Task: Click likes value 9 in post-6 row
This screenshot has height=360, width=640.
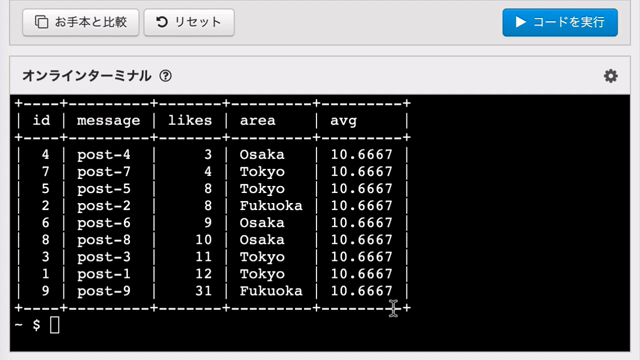Action: click(208, 223)
